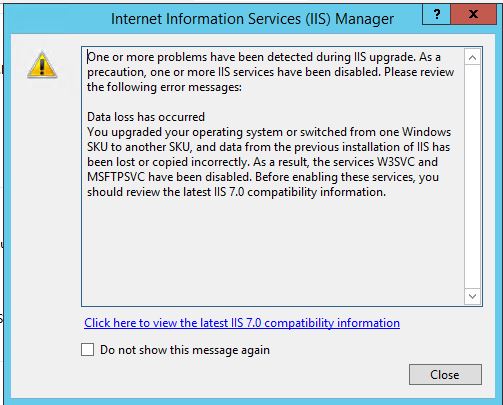Open the latest IIS 7.0 compatibility information link
The image size is (503, 405).
click(x=242, y=323)
